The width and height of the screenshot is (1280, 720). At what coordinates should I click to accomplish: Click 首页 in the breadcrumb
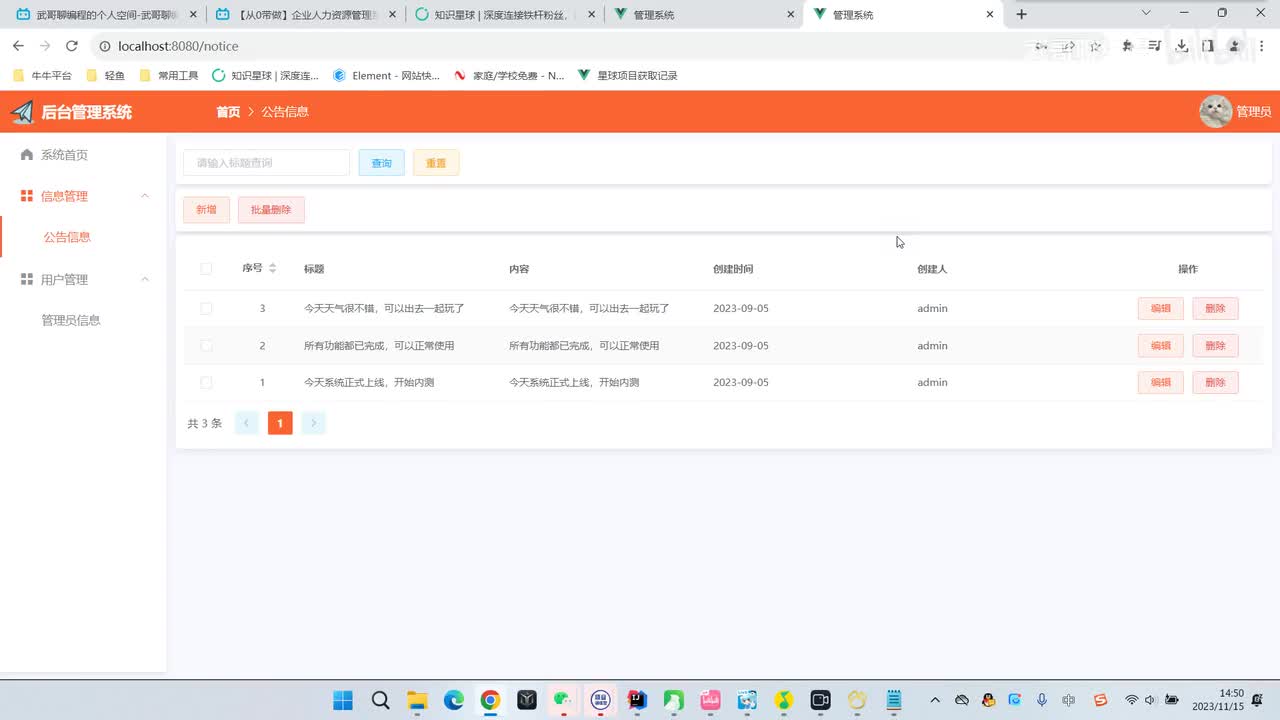pos(228,112)
